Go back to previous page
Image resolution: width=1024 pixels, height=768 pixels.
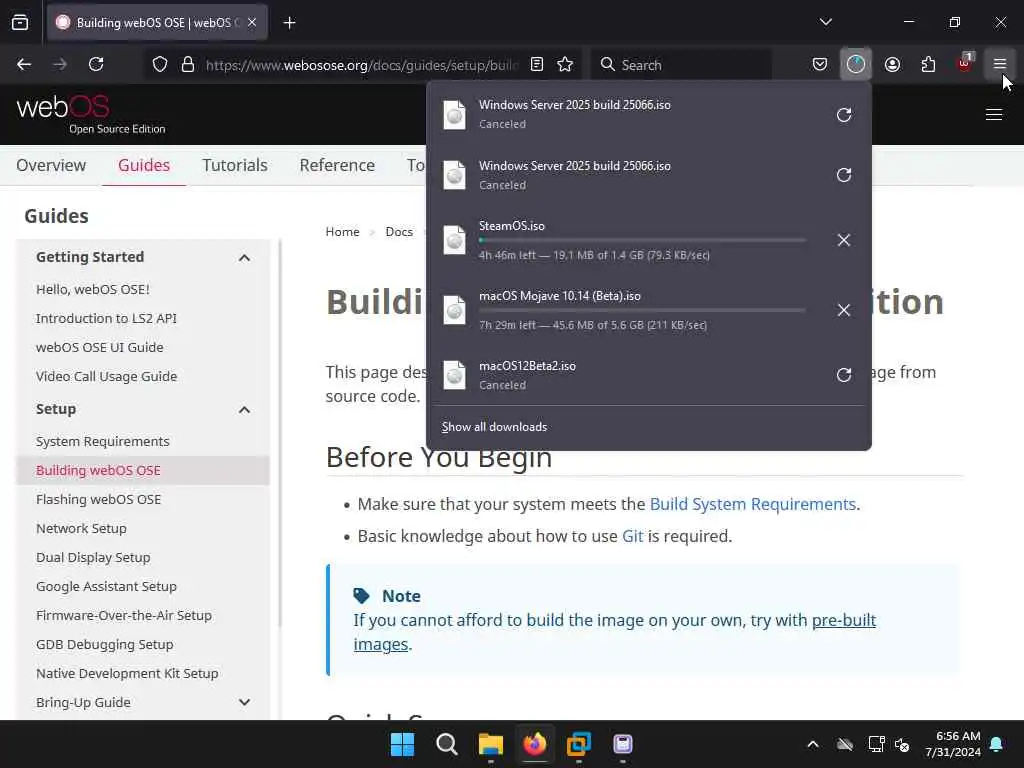[24, 64]
